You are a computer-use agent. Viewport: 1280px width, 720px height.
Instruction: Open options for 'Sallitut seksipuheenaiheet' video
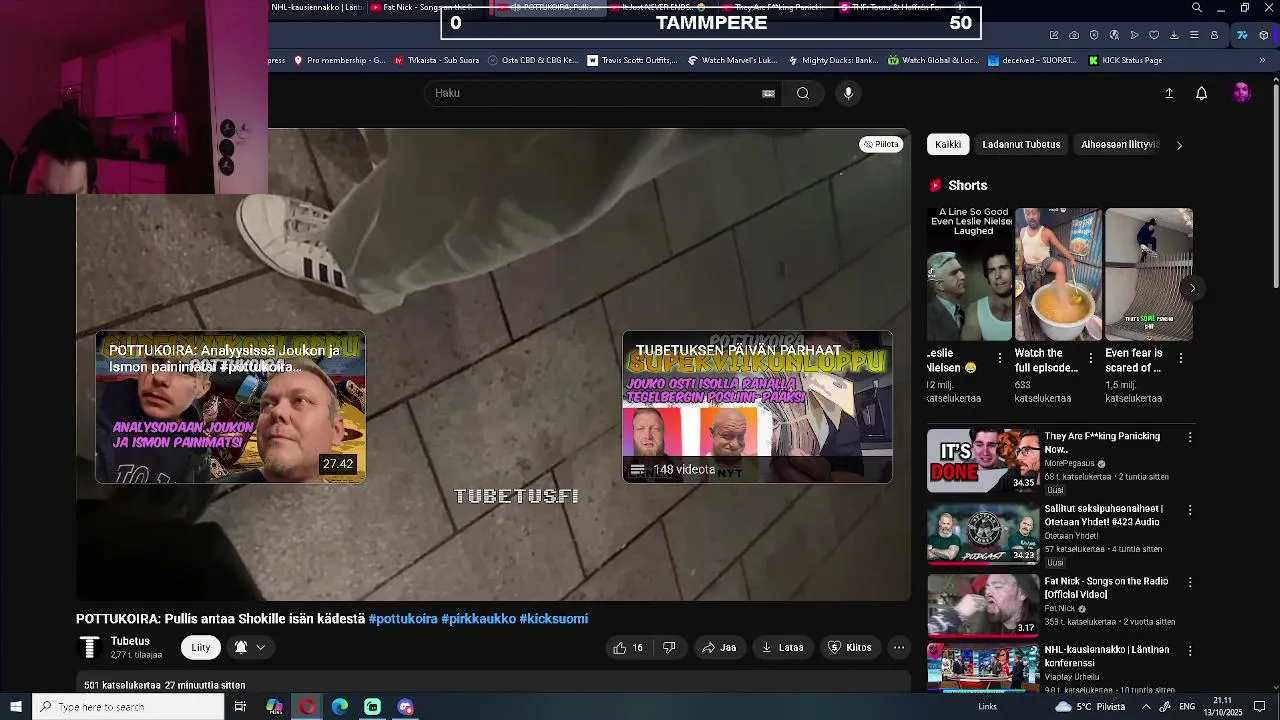click(1190, 510)
